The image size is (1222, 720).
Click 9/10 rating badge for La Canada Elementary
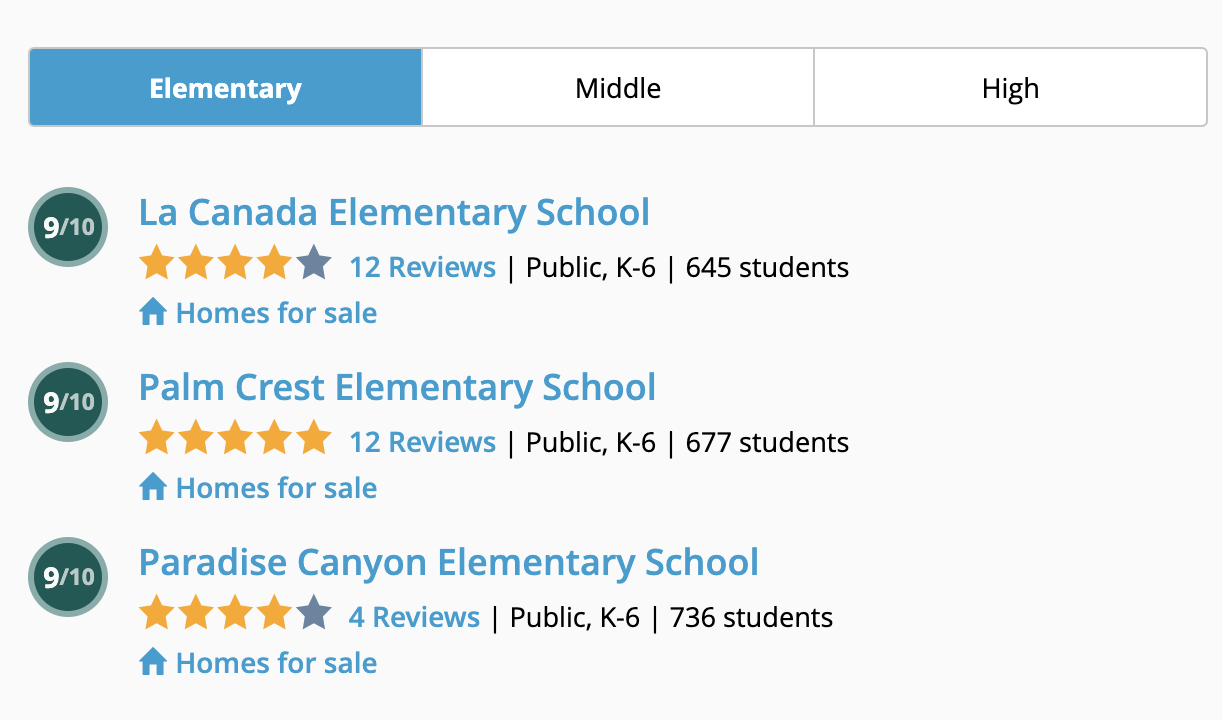[68, 227]
